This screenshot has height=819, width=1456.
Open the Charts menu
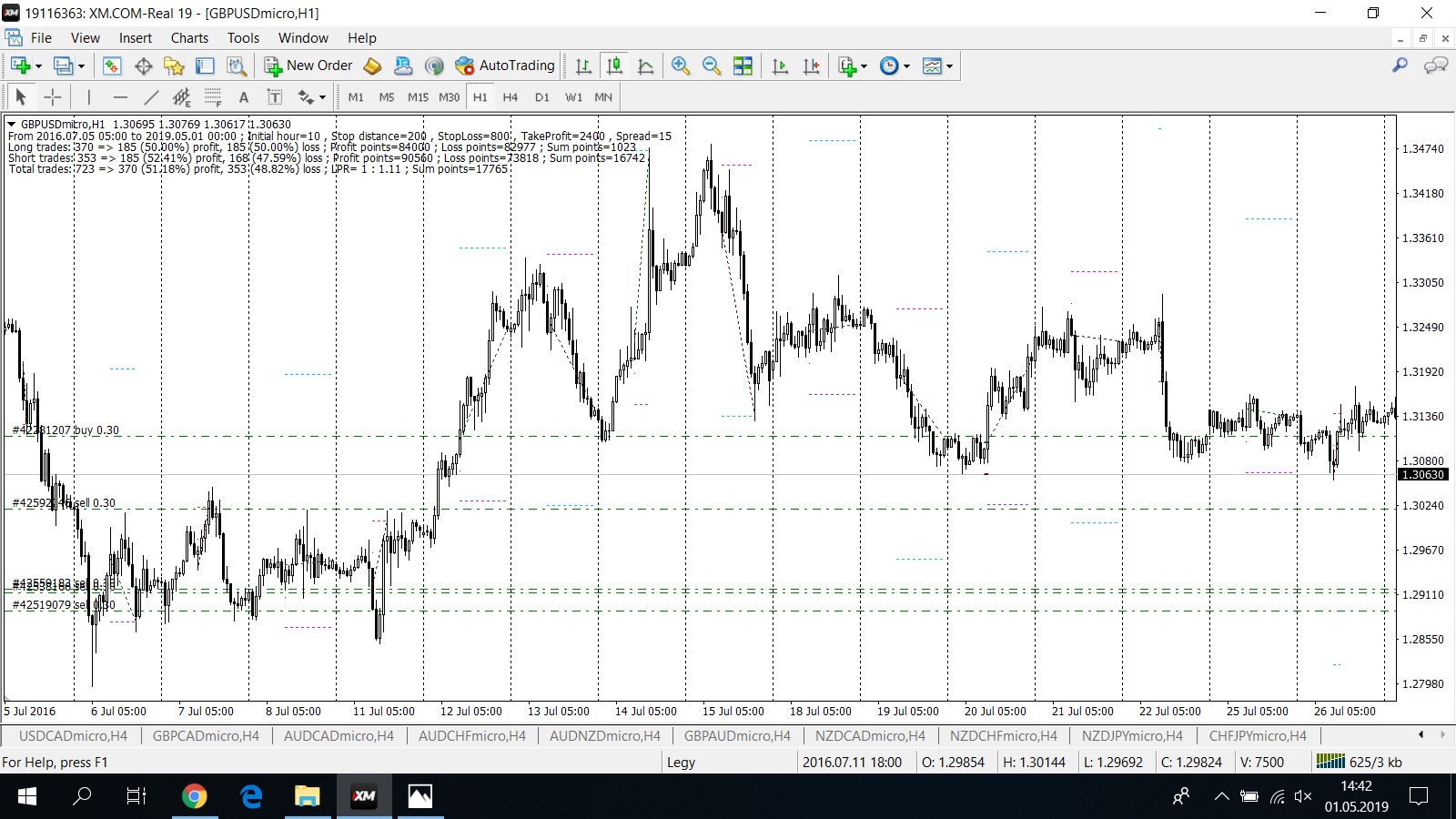[x=189, y=38]
